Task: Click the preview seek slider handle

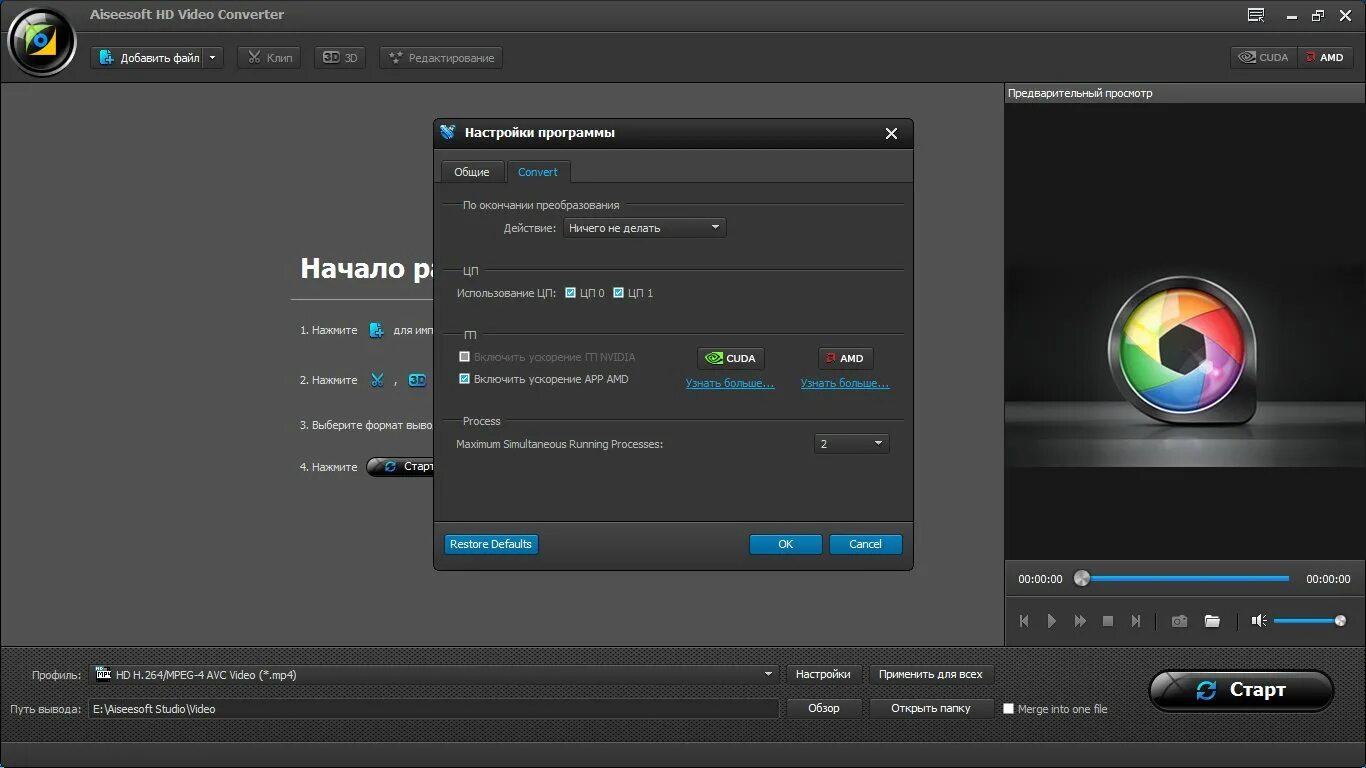Action: [1081, 578]
